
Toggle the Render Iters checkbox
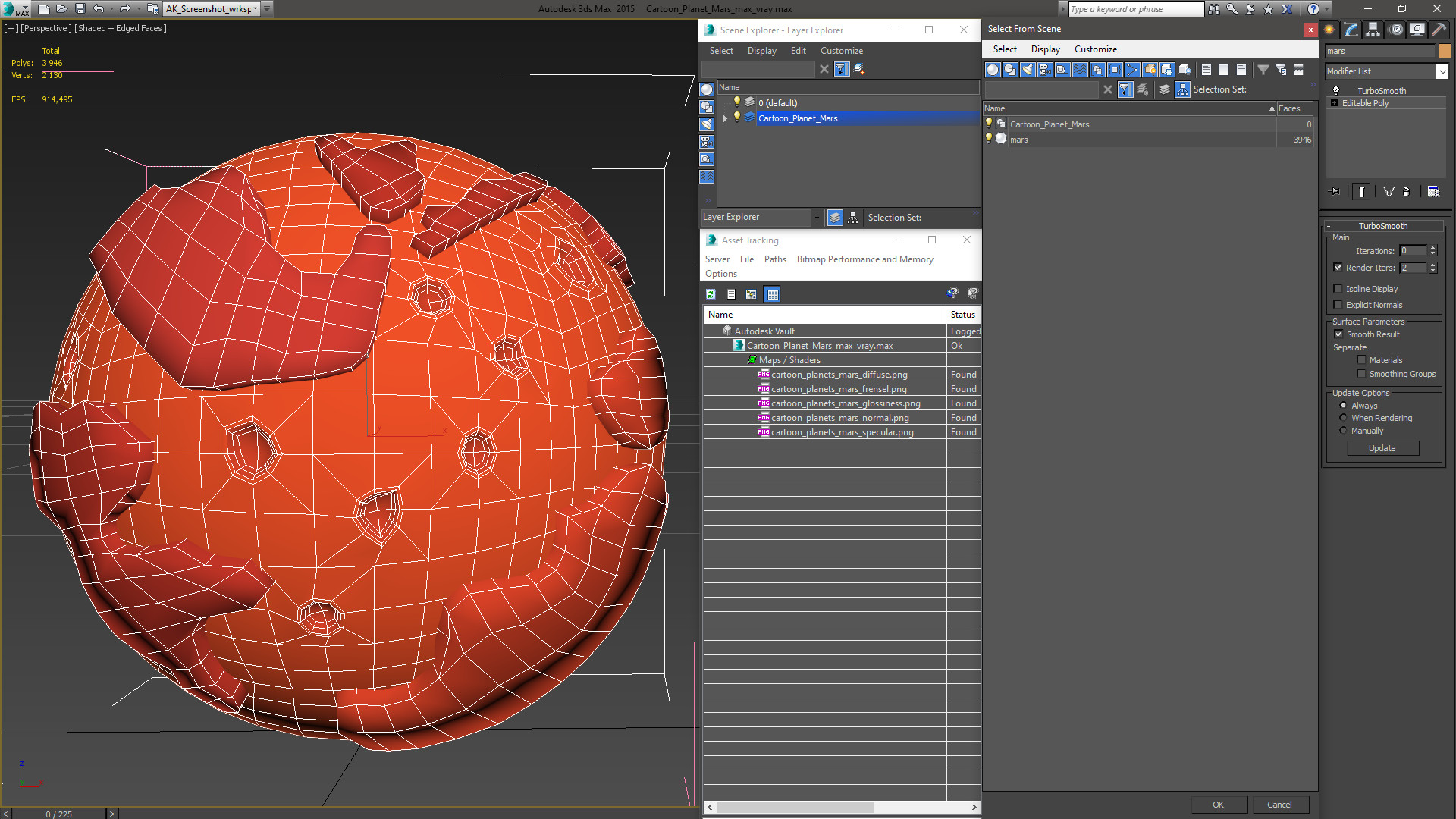coord(1338,268)
